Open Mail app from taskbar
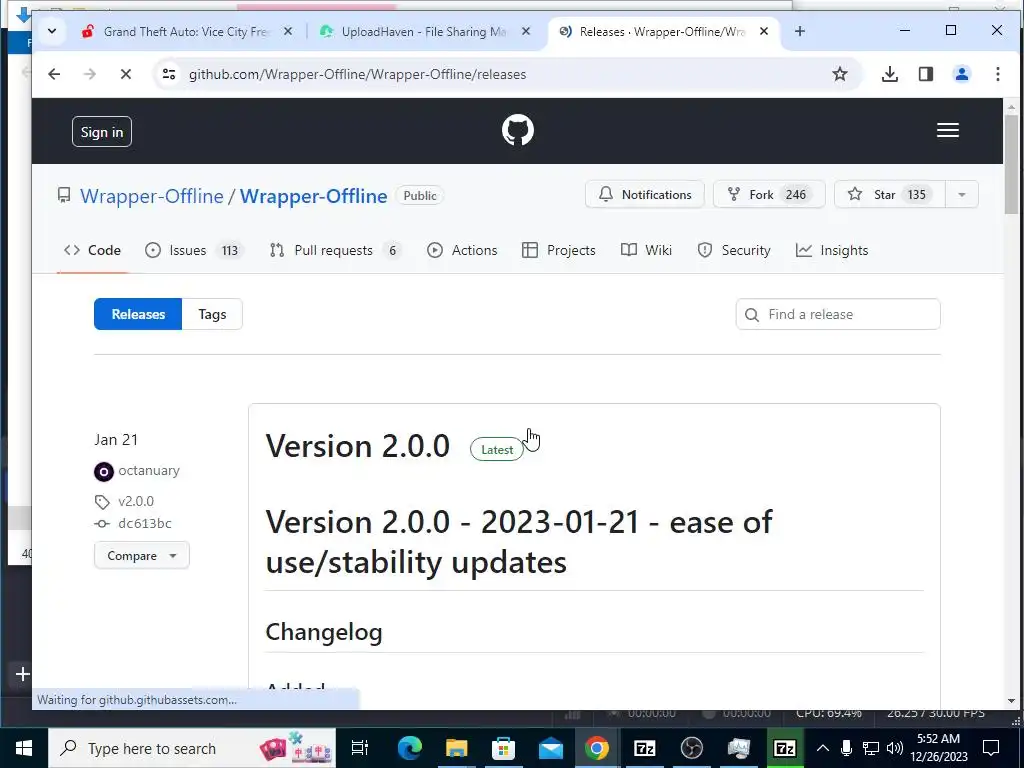 point(551,748)
